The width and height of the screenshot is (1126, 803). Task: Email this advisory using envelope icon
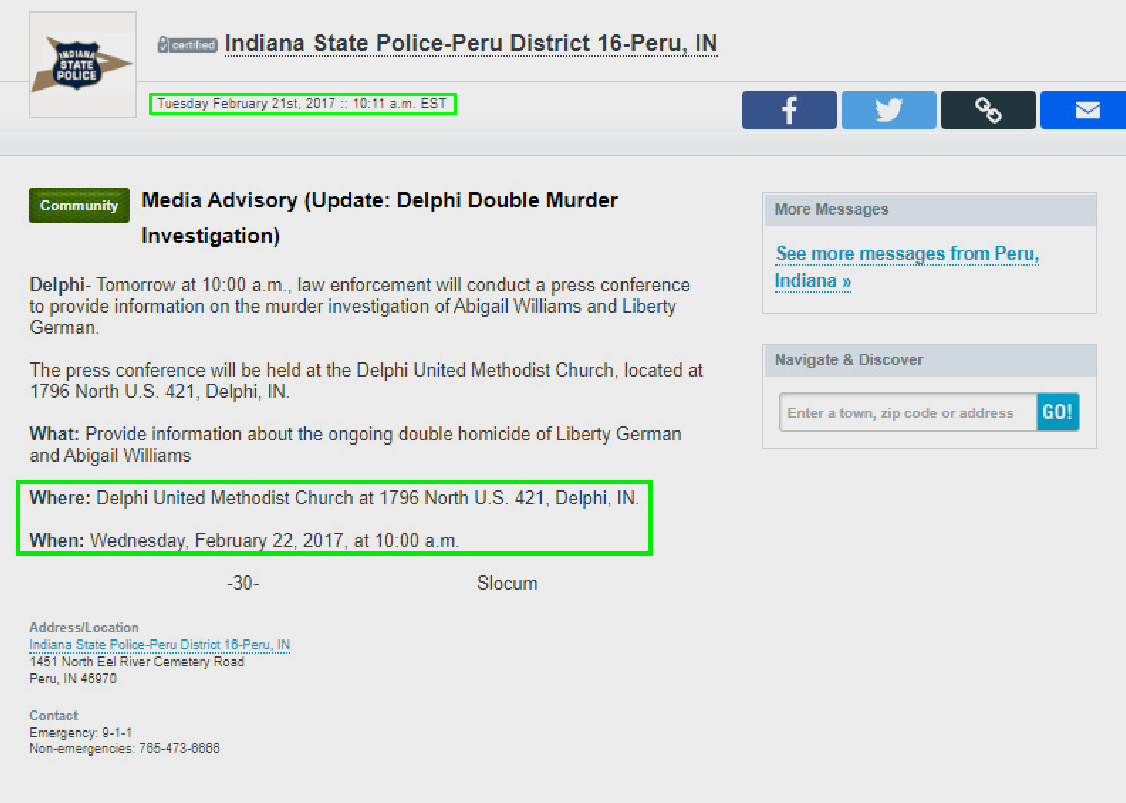click(1084, 109)
